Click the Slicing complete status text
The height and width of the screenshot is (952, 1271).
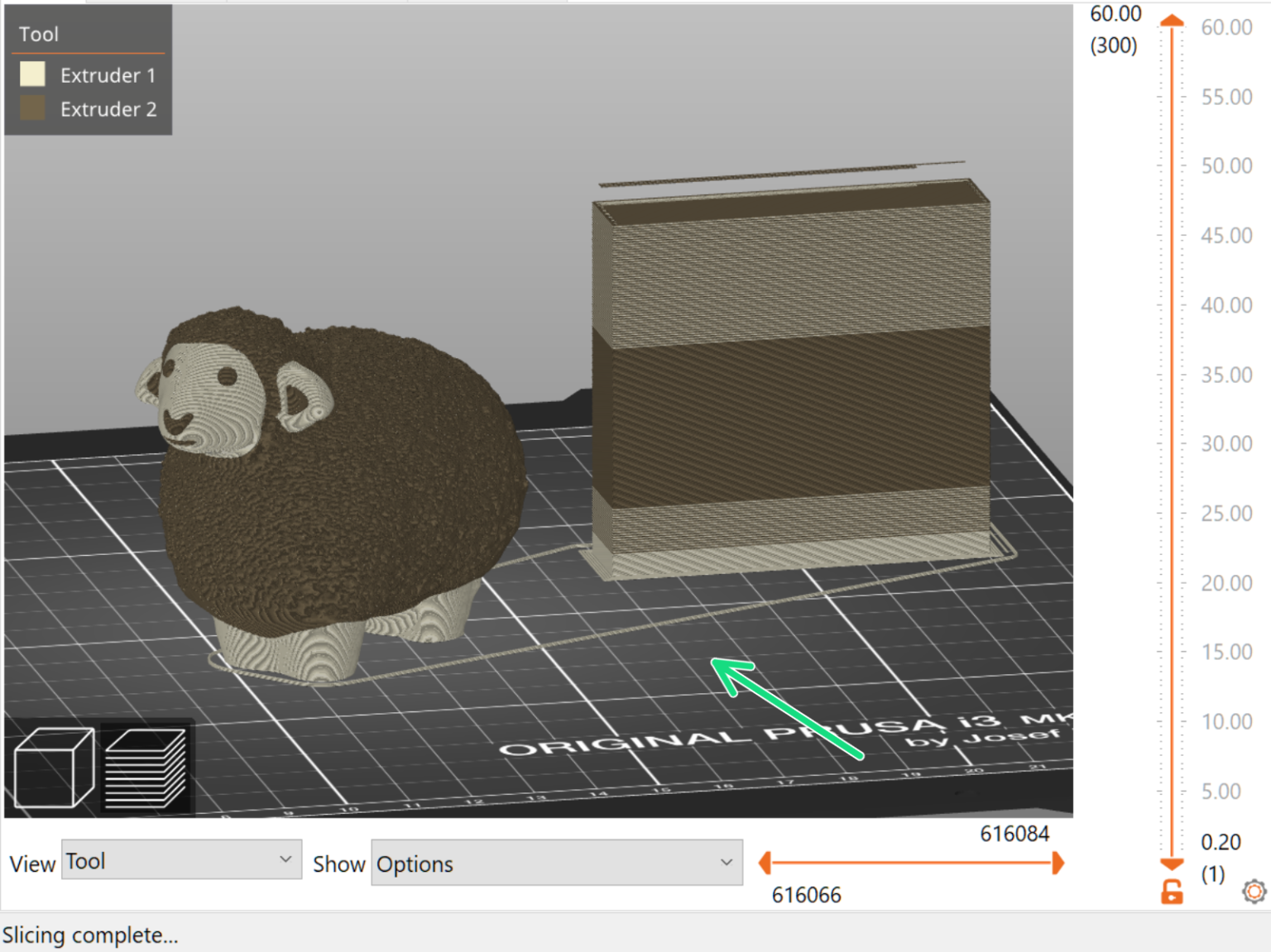point(90,935)
